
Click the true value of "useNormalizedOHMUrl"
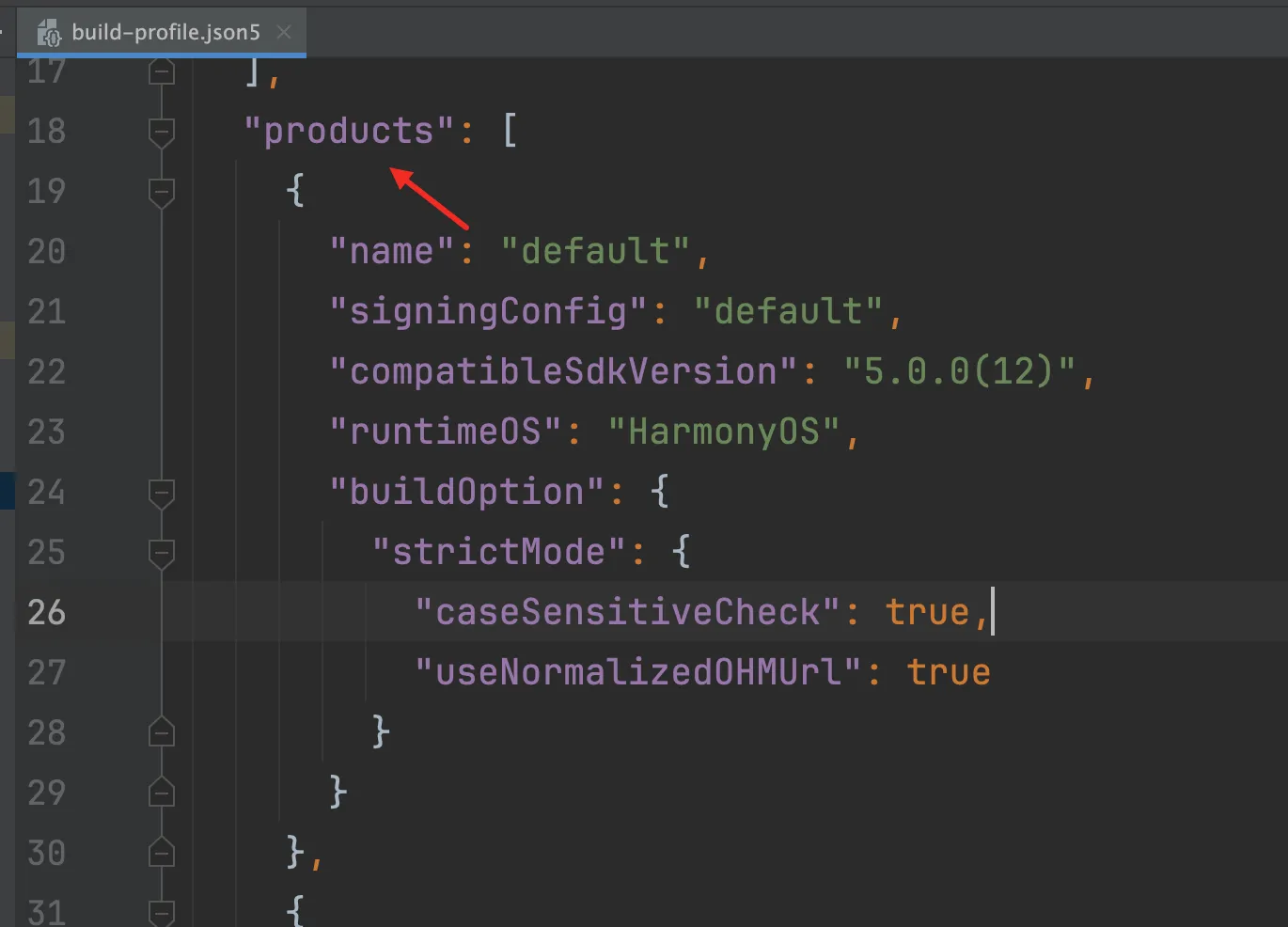949,673
